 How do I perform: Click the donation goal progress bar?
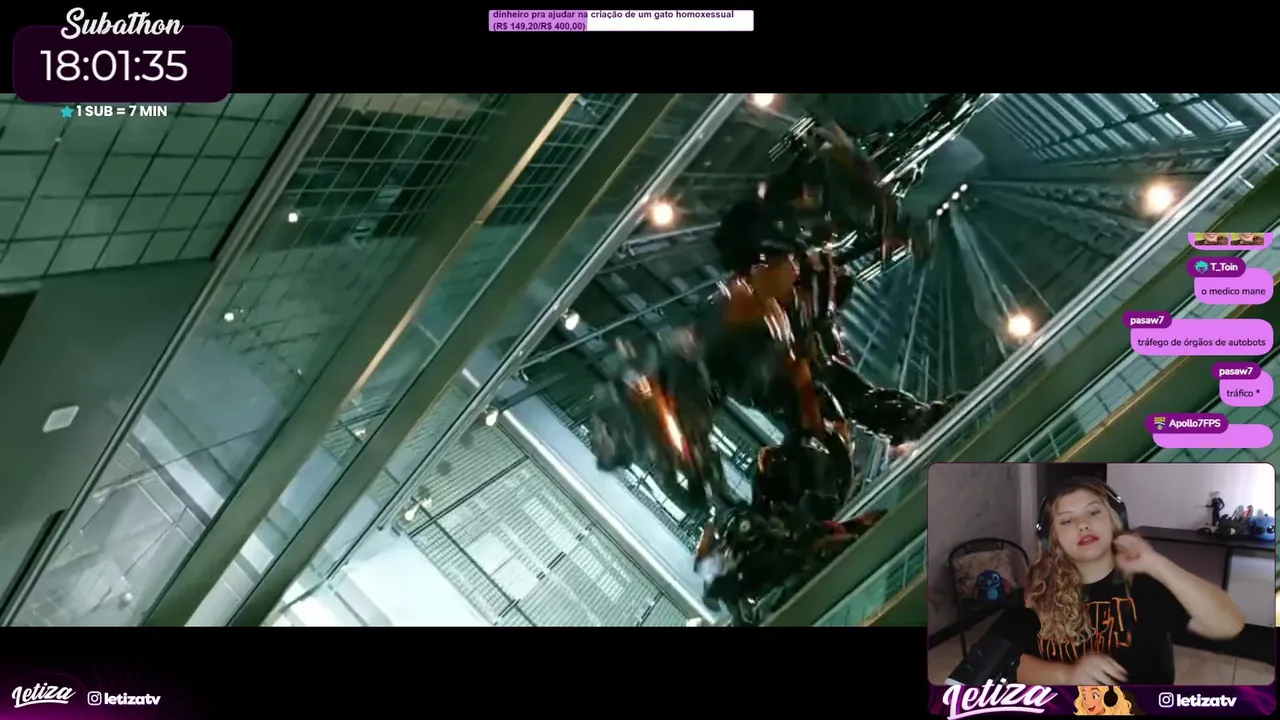tap(621, 20)
